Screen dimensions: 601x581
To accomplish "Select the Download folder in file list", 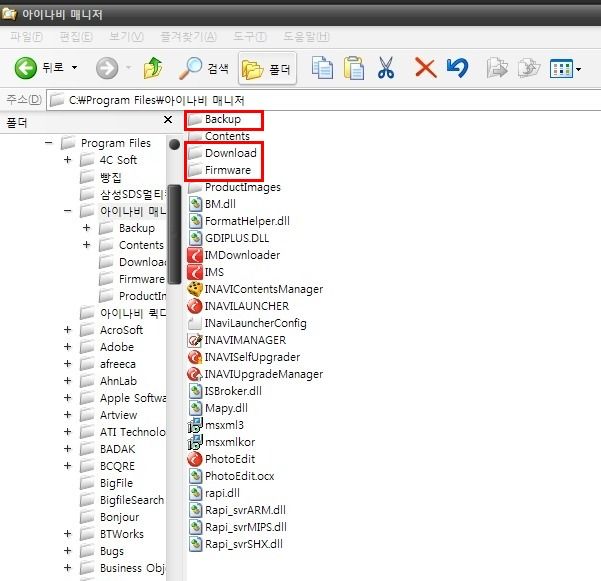I will [x=222, y=153].
